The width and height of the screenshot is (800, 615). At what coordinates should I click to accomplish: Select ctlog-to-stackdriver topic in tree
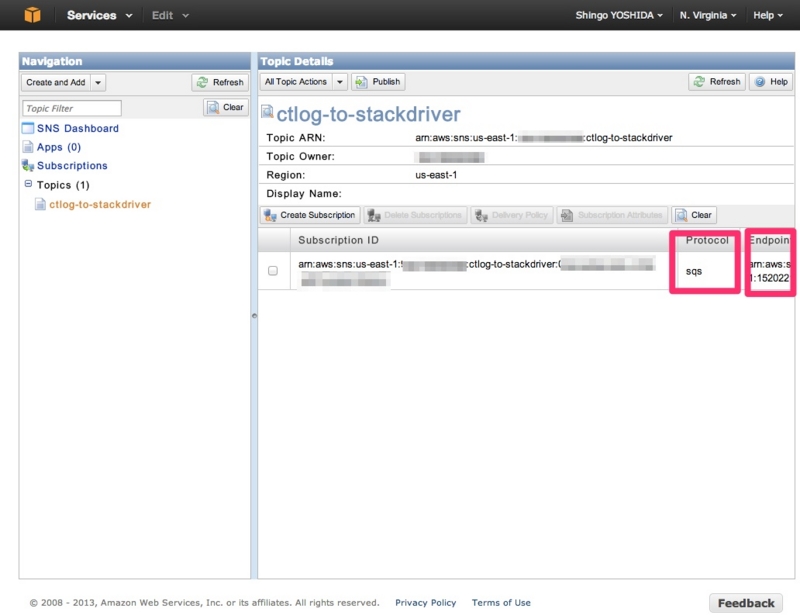coord(100,204)
